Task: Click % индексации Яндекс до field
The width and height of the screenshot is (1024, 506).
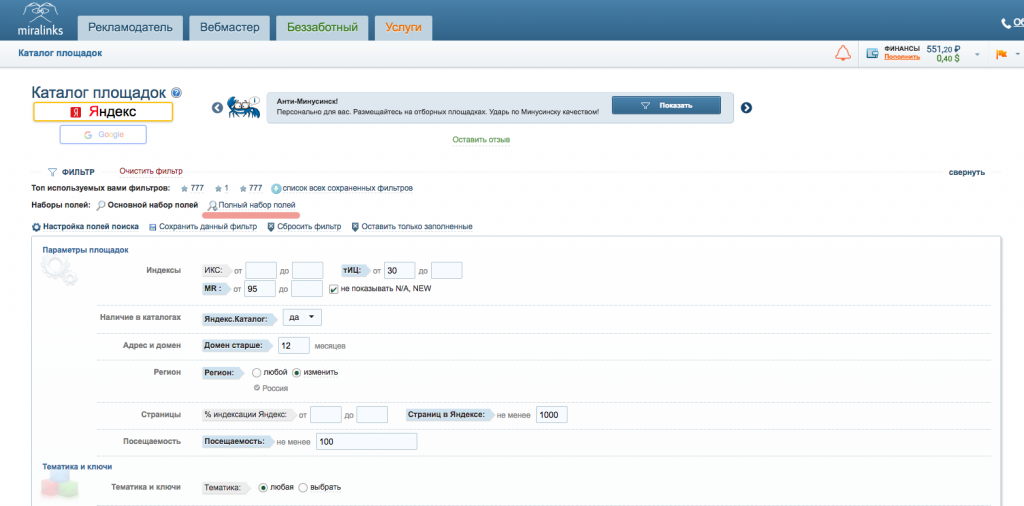Action: pyautogui.click(x=372, y=415)
